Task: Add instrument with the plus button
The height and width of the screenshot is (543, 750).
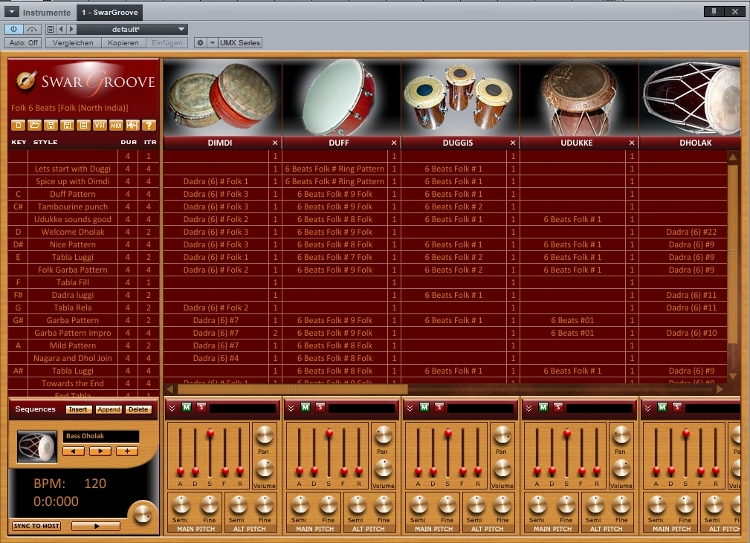Action: pyautogui.click(x=127, y=451)
